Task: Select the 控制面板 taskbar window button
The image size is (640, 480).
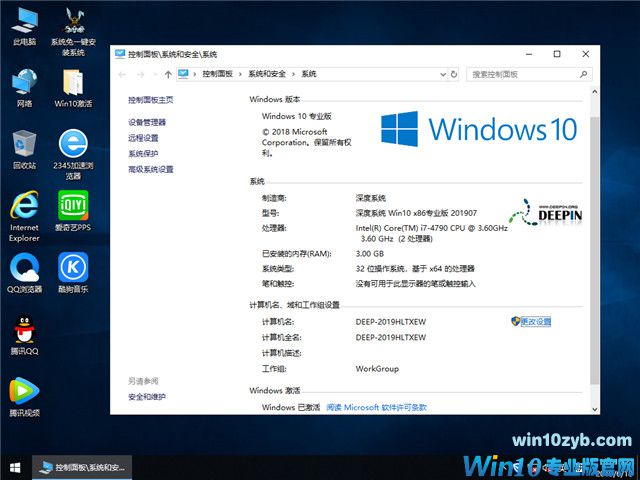Action: click(x=82, y=468)
